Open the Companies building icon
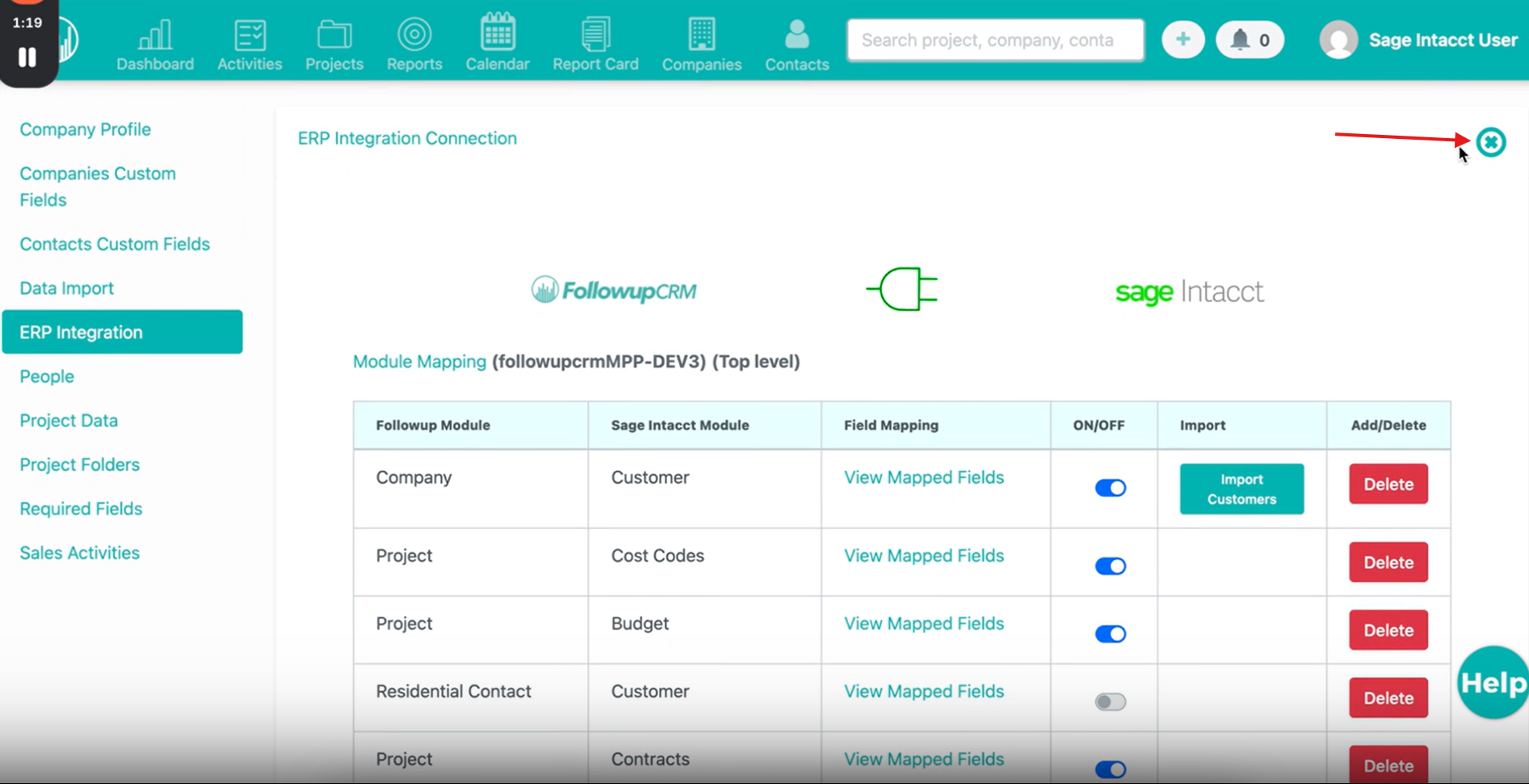 pos(701,35)
